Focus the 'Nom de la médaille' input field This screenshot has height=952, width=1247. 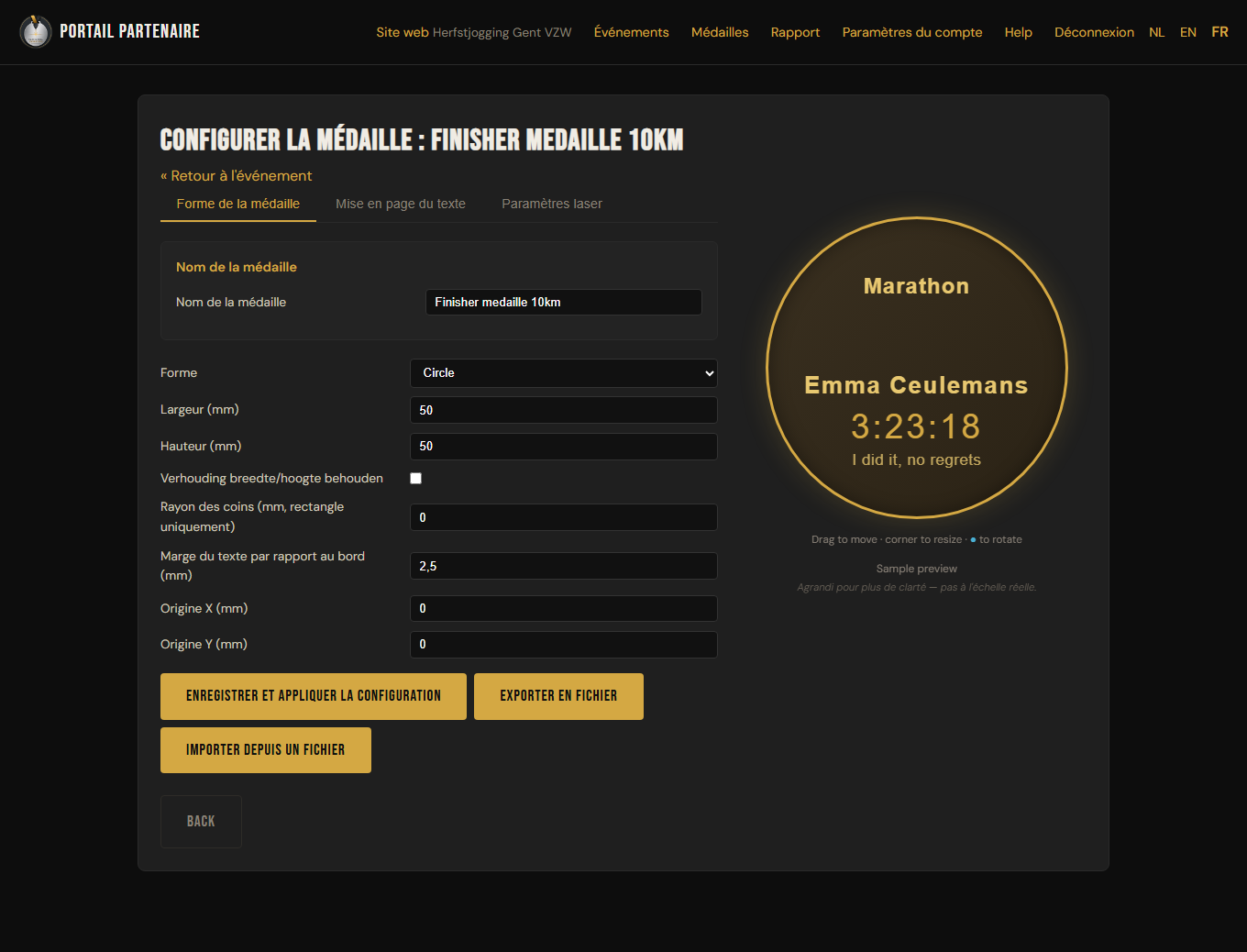(x=563, y=302)
